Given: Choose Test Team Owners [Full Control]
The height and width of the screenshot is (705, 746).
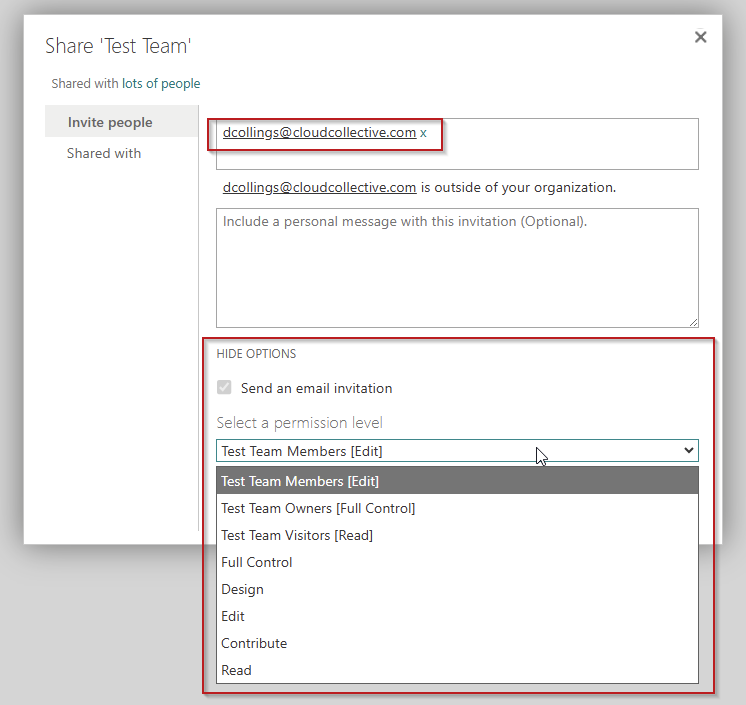Looking at the screenshot, I should coord(318,508).
